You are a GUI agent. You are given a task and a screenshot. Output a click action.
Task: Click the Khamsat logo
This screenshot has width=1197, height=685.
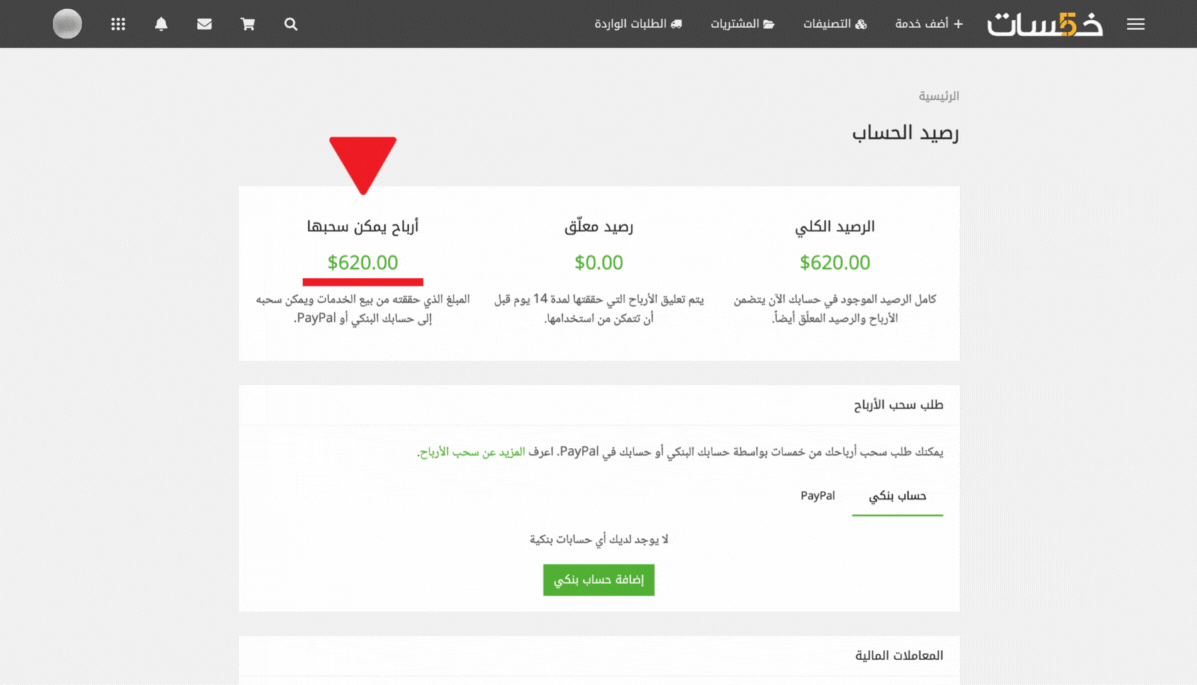tap(1045, 24)
